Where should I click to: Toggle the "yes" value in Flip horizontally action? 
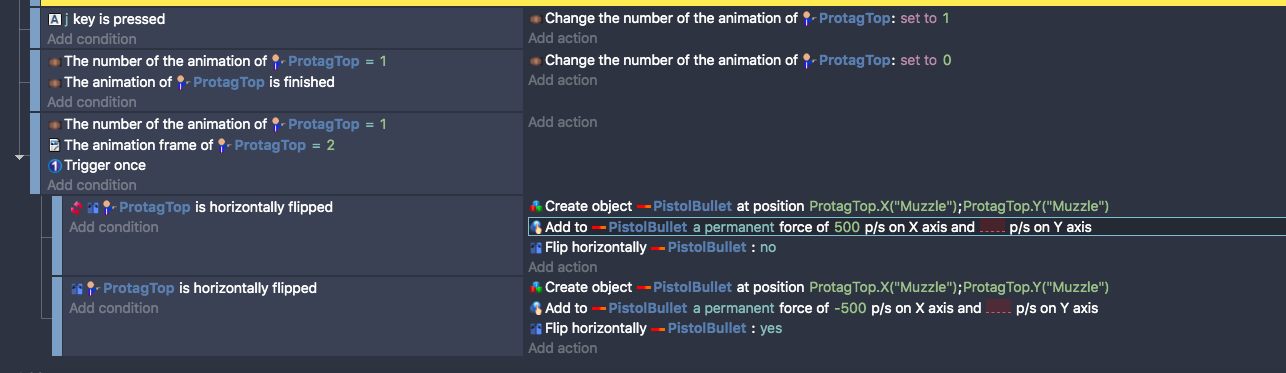pos(771,328)
